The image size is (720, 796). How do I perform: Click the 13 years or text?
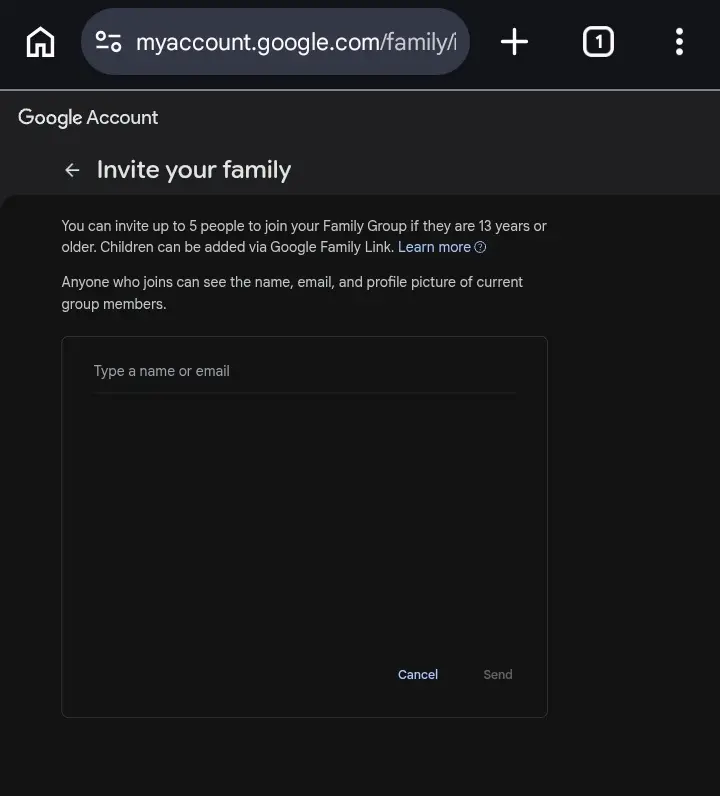(512, 226)
